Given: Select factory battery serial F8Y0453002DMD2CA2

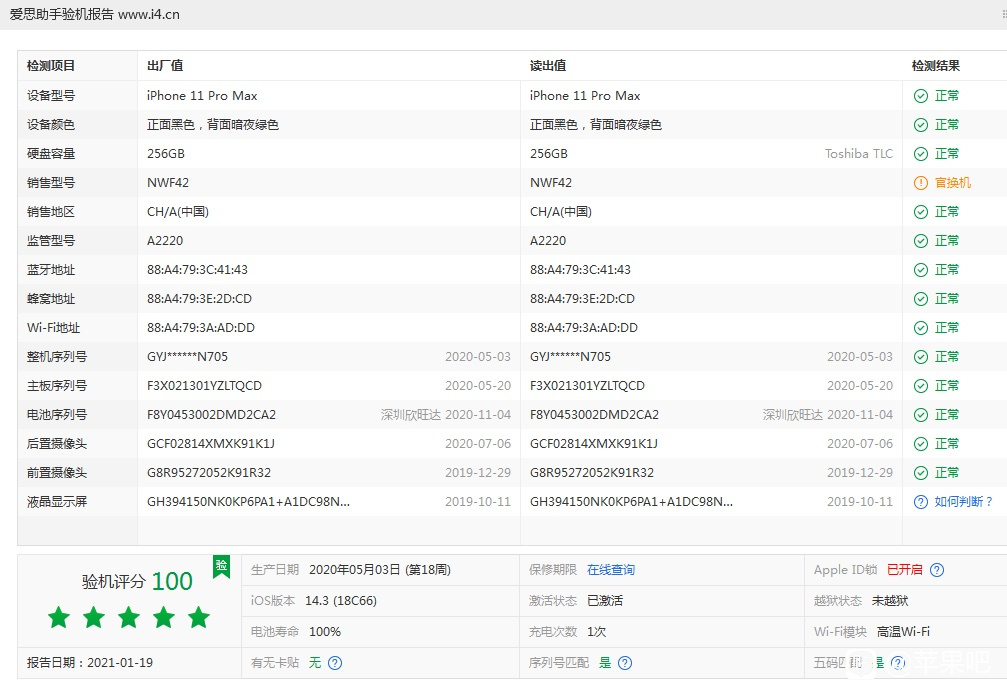Looking at the screenshot, I should 211,415.
